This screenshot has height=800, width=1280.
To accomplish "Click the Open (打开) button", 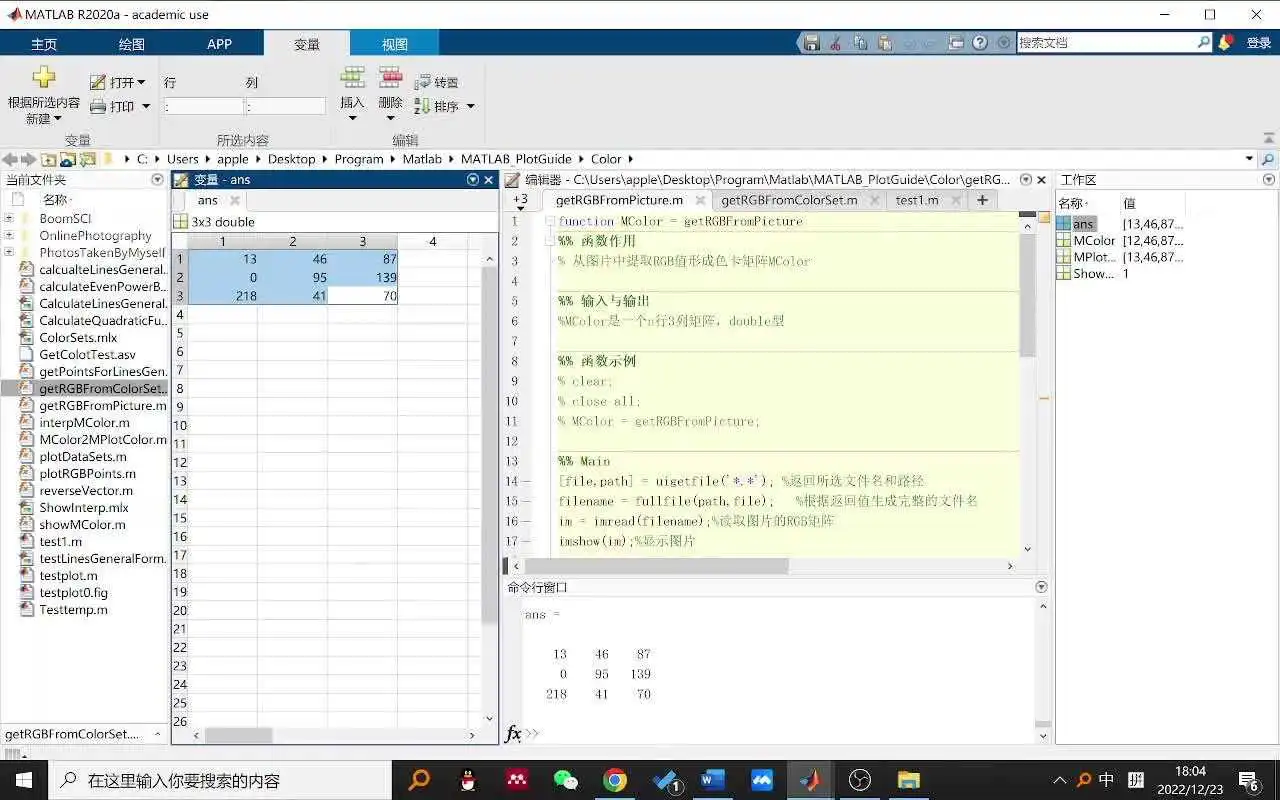I will [117, 82].
